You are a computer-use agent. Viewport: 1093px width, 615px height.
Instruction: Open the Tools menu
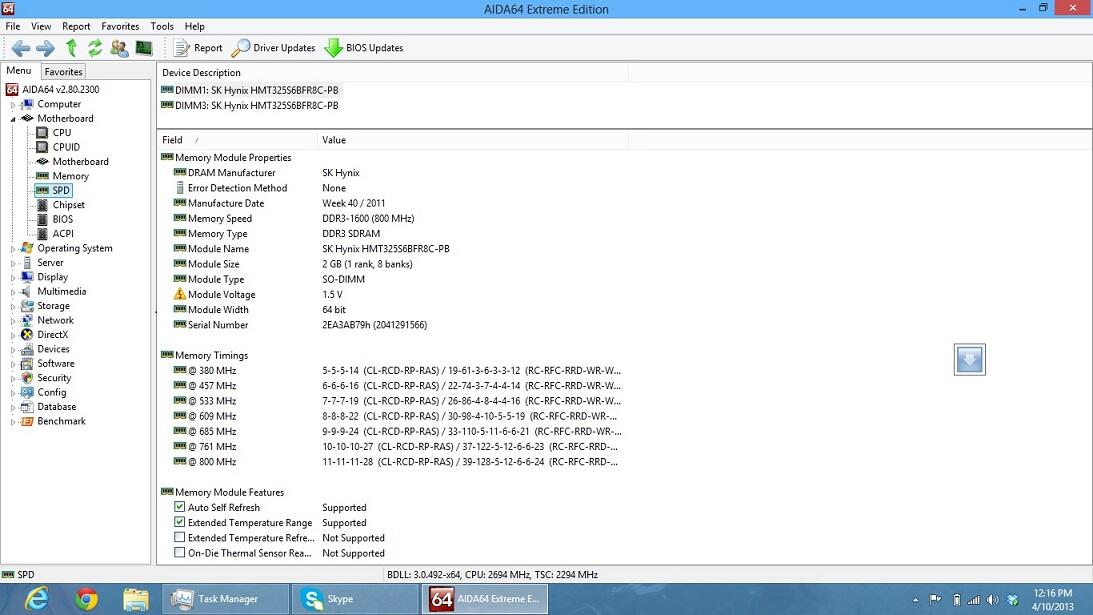(x=162, y=26)
